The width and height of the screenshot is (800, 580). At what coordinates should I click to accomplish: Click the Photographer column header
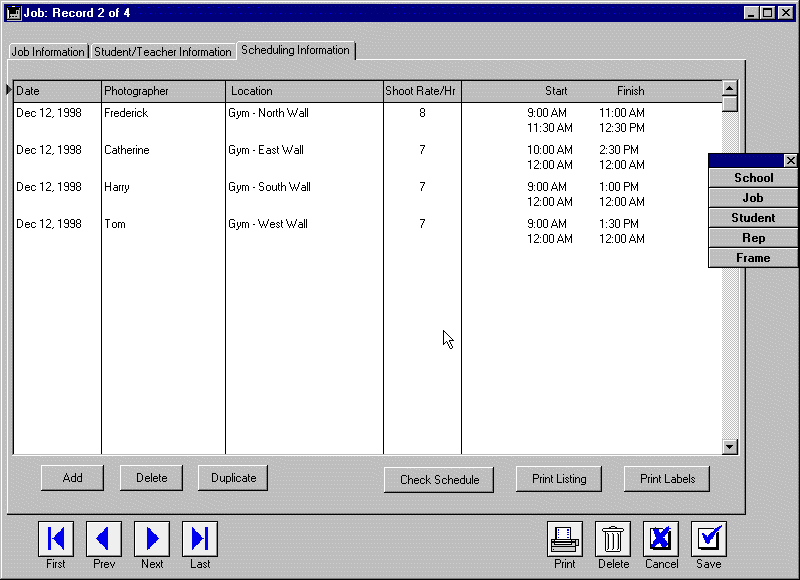164,91
